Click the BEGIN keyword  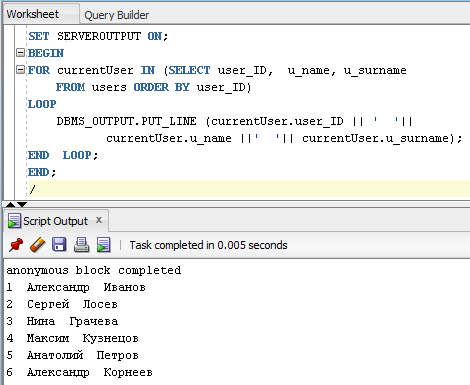coord(46,53)
